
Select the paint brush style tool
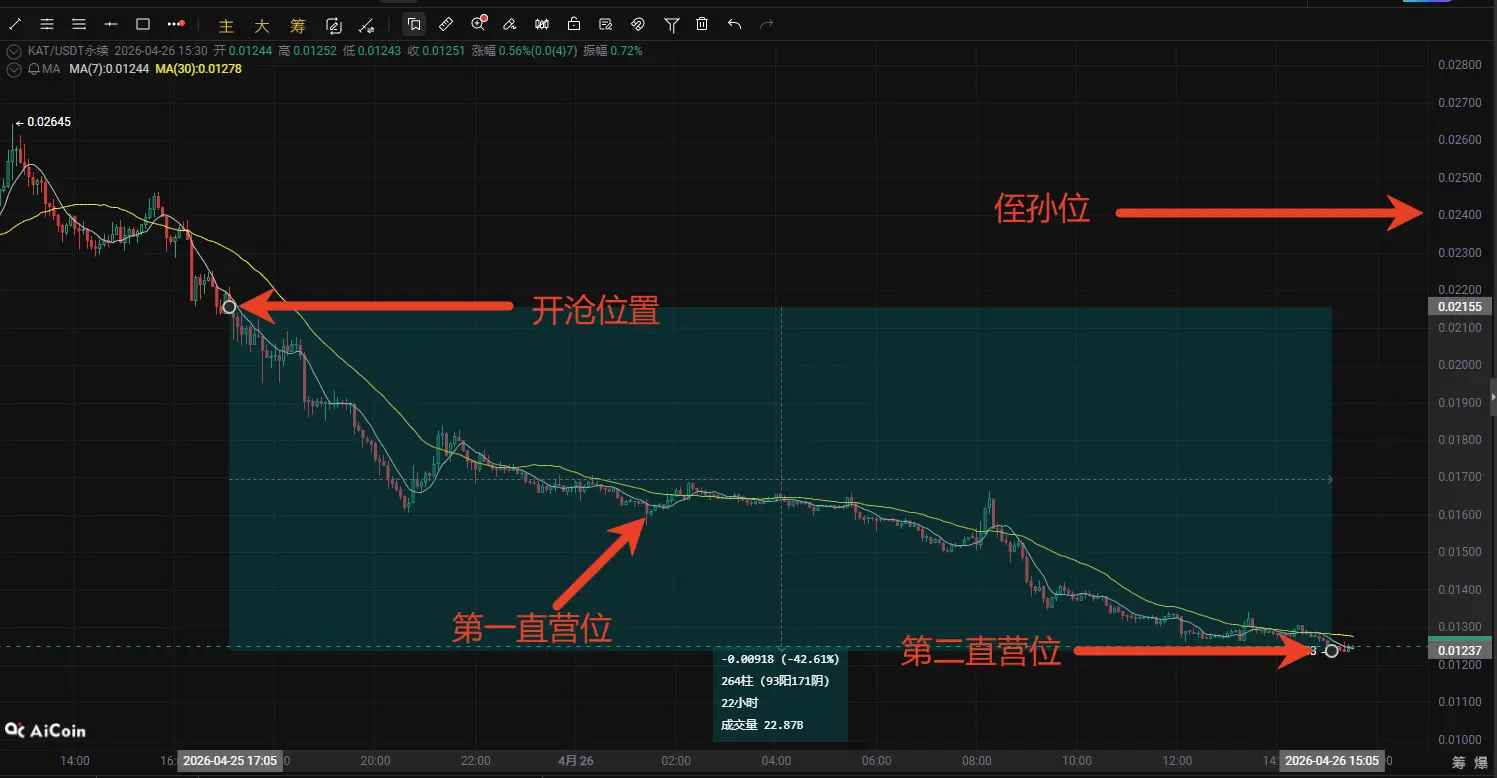coord(510,23)
